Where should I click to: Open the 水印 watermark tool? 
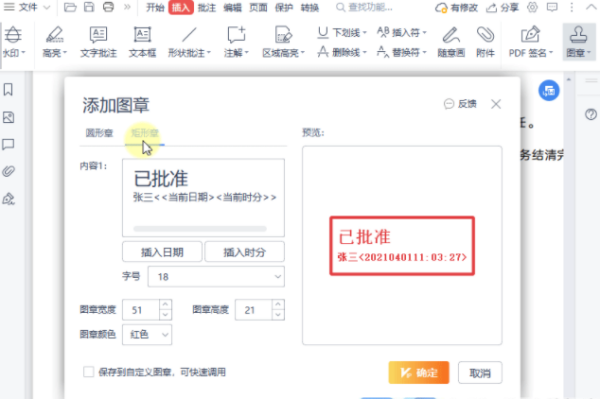pos(13,42)
